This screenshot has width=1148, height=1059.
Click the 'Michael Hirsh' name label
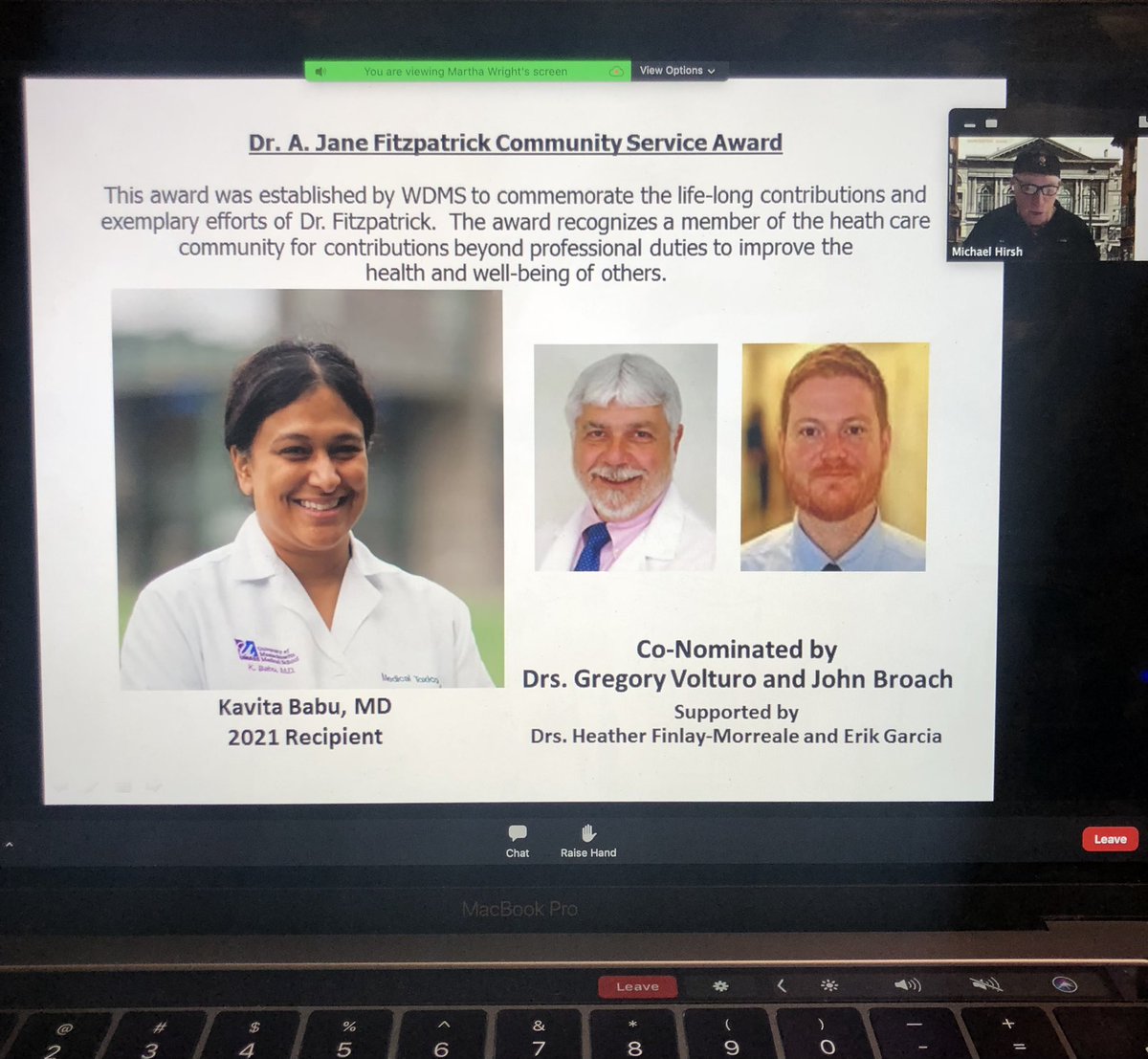987,252
